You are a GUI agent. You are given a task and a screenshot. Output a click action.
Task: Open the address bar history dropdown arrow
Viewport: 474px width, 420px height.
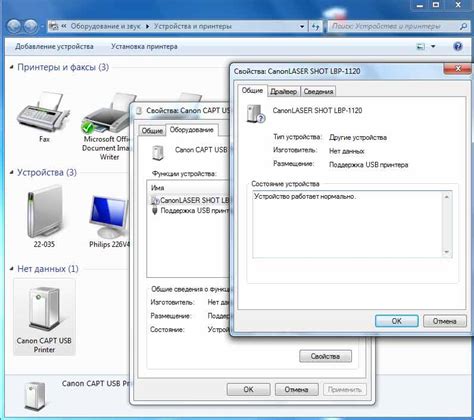tap(302, 26)
